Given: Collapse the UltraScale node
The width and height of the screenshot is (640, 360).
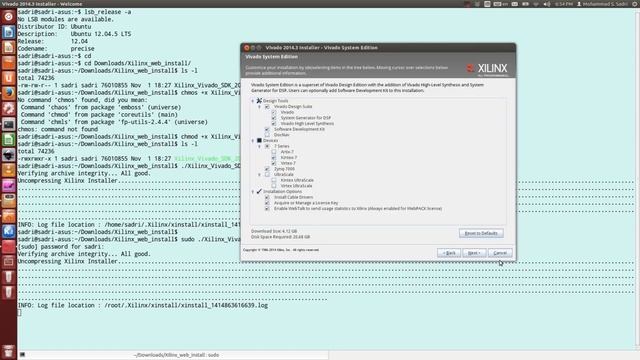Looking at the screenshot, I should (x=260, y=174).
